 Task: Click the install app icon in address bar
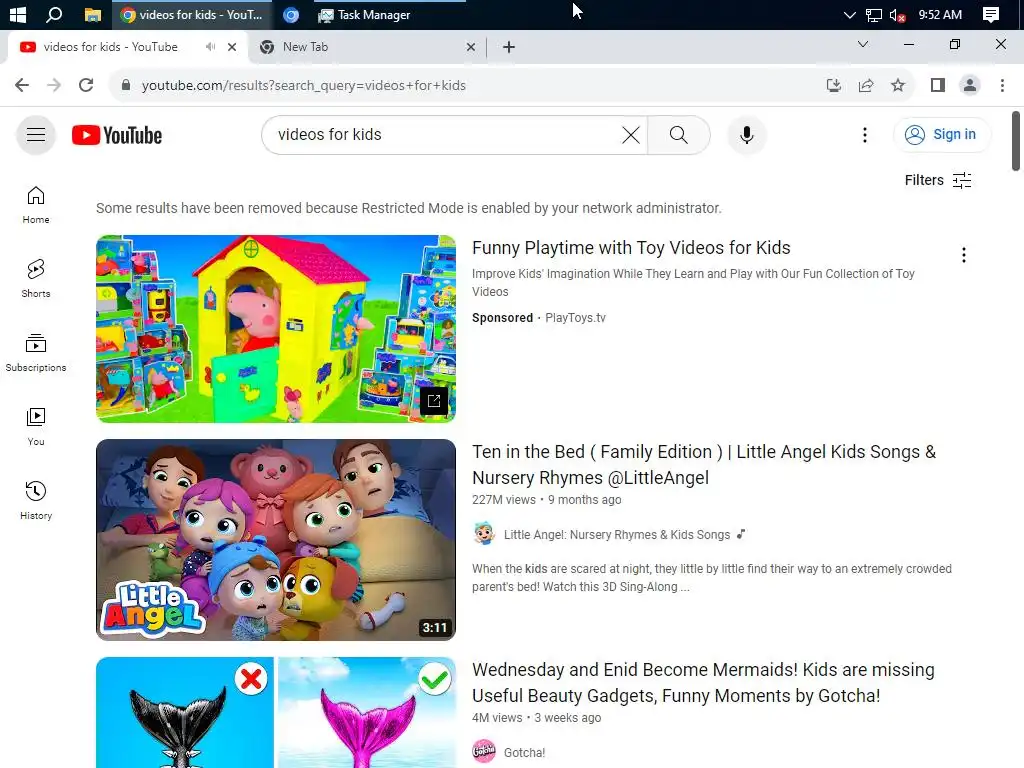pyautogui.click(x=833, y=86)
